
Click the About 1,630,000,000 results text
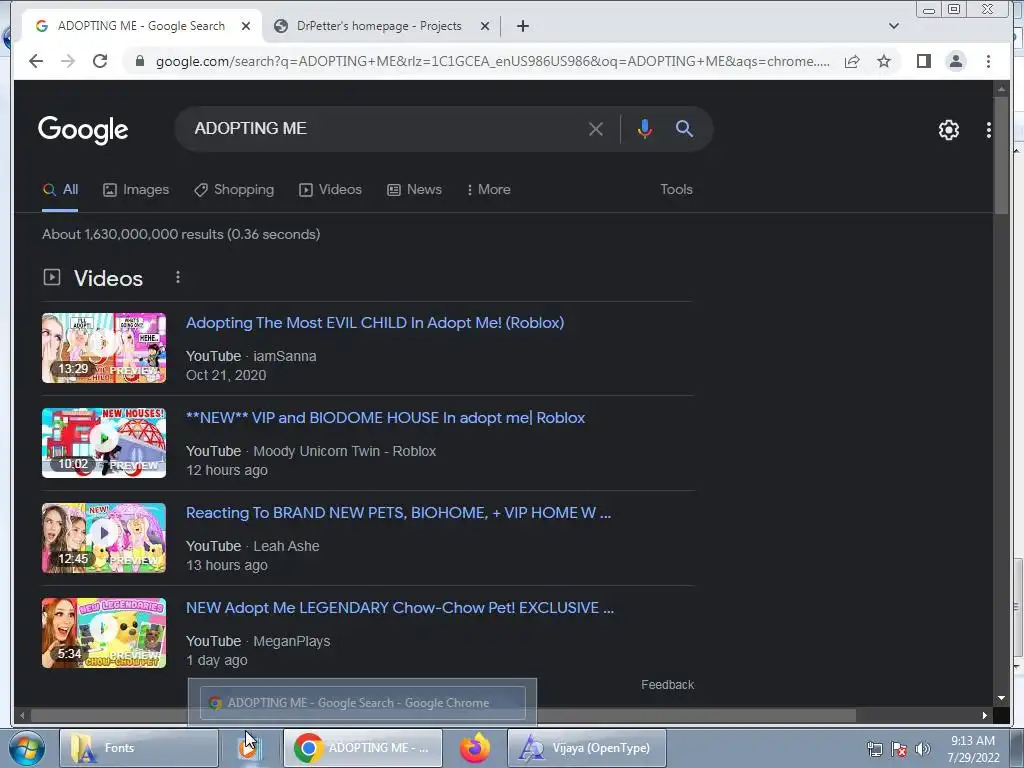(x=181, y=234)
